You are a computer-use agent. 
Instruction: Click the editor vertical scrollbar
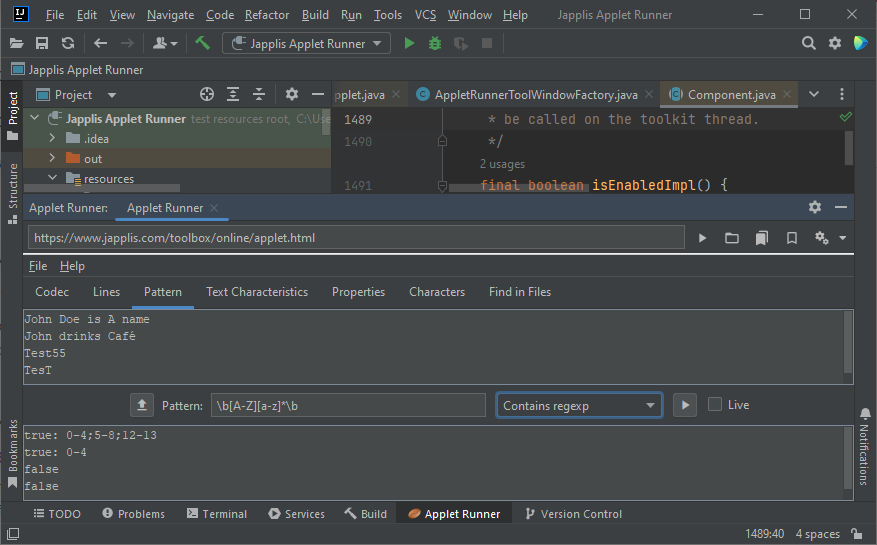click(x=848, y=148)
